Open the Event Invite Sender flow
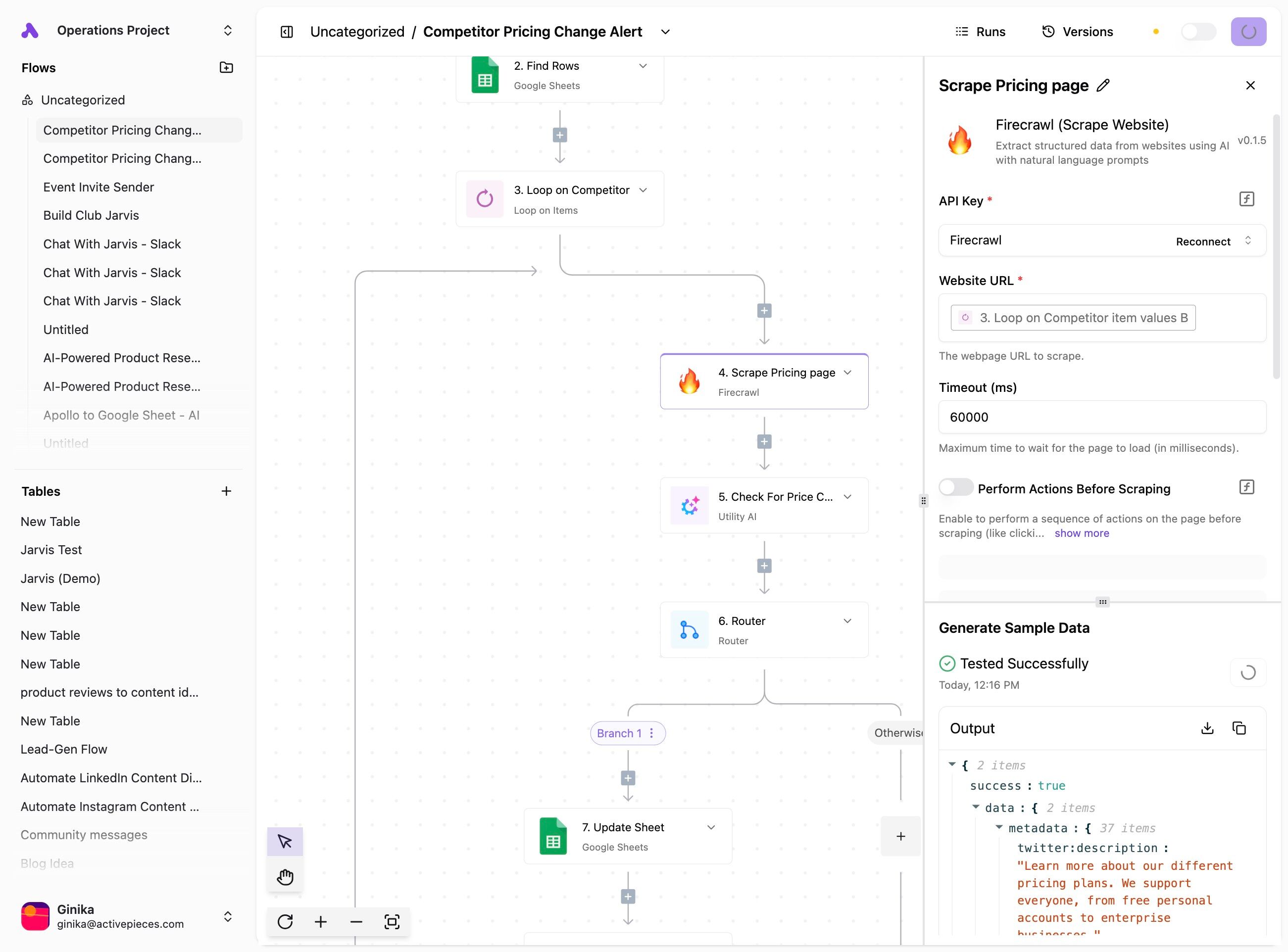This screenshot has width=1288, height=952. click(x=99, y=187)
